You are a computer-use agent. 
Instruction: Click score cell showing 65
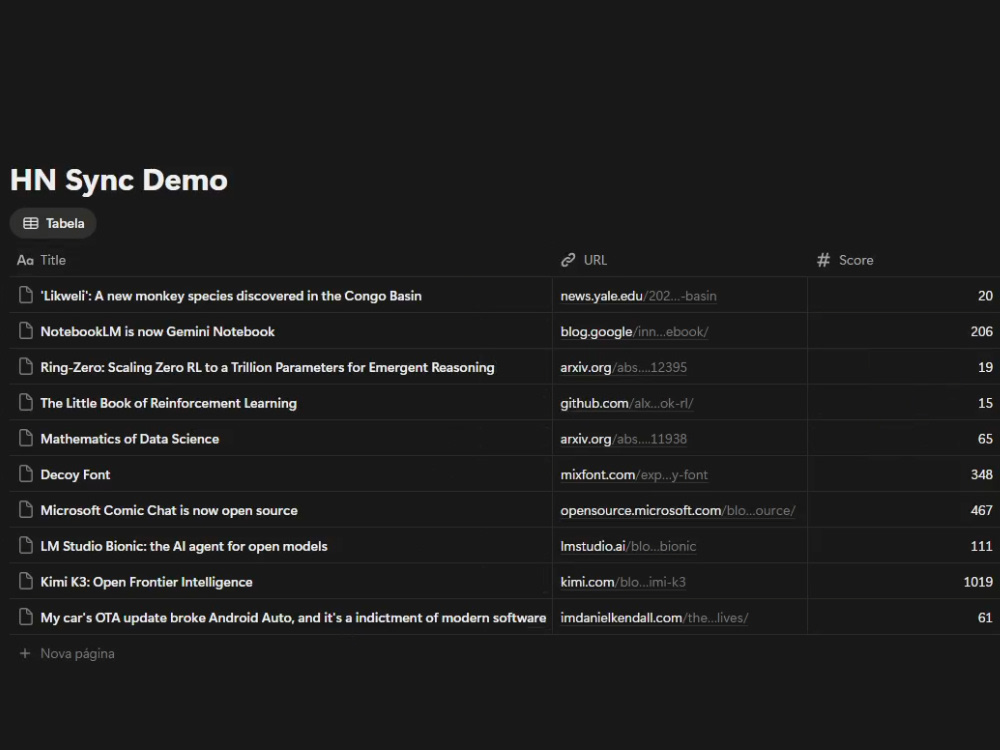(904, 438)
